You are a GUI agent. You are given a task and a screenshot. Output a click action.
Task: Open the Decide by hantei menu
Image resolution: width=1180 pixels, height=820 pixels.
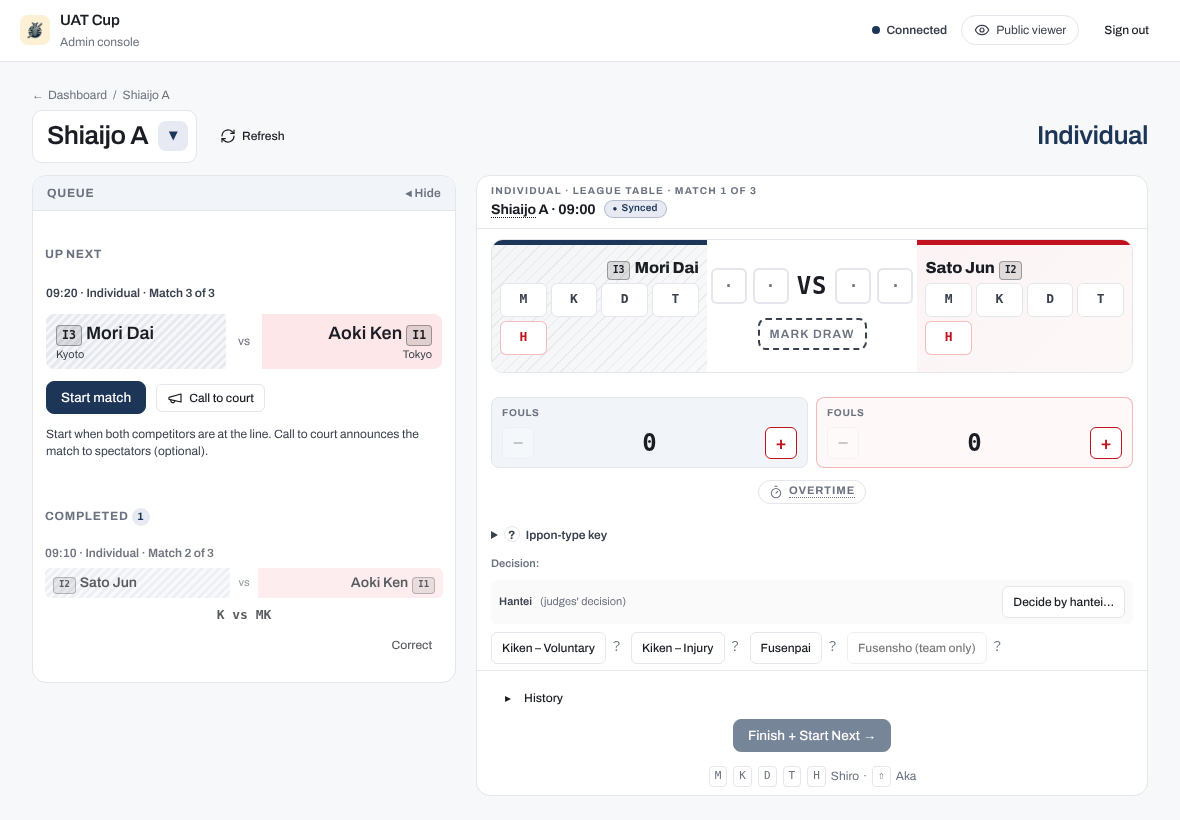point(1063,602)
